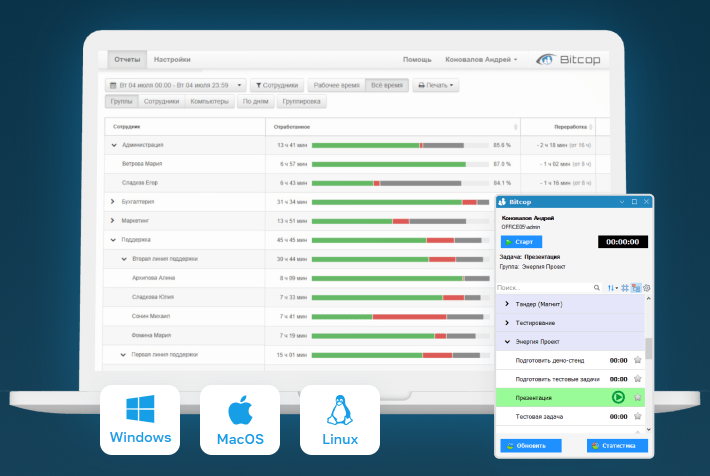
Task: Star the Тестовая задача task
Action: click(638, 415)
